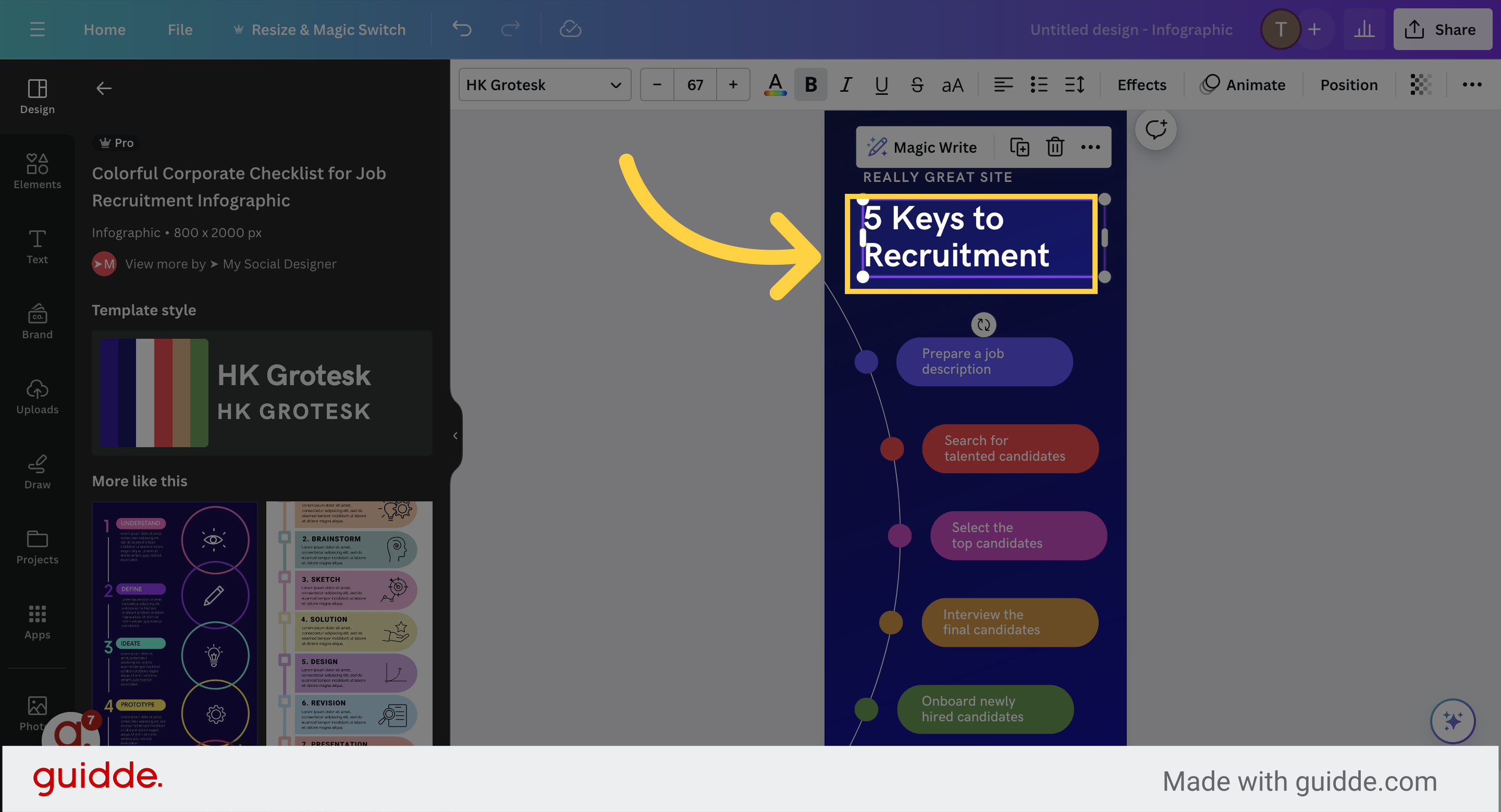This screenshot has width=1501, height=812.
Task: Open more toolbar options via ellipsis
Action: pos(1471,84)
